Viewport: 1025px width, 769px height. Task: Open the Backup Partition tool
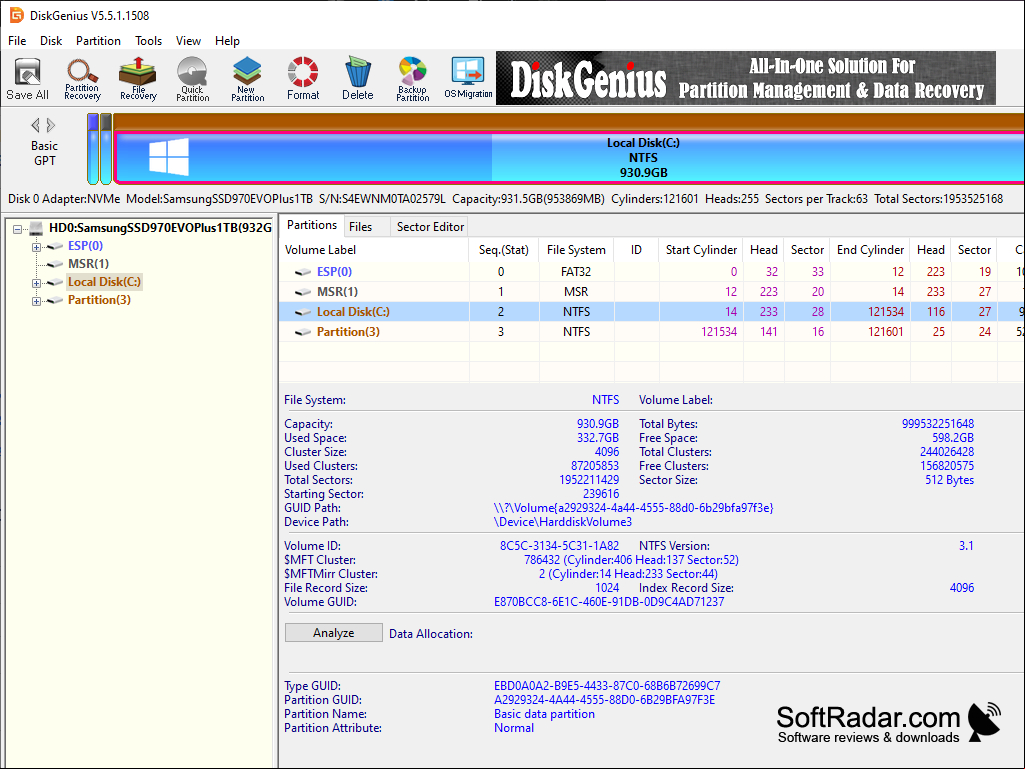(x=412, y=78)
